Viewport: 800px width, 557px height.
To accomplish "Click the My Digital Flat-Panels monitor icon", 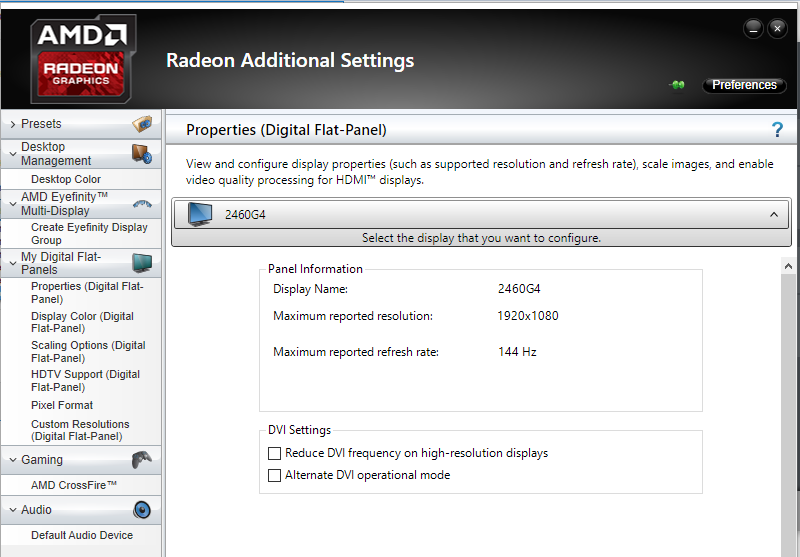I will coord(142,263).
